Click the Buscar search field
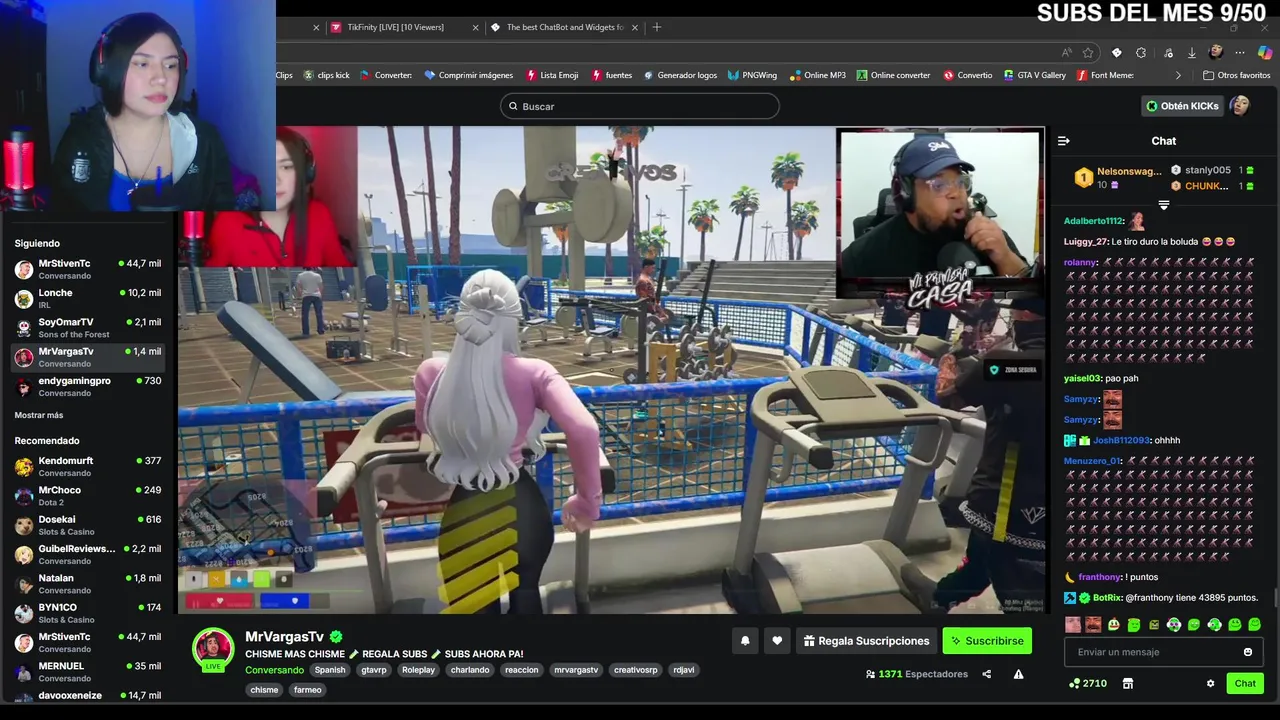1280x720 pixels. (x=640, y=106)
